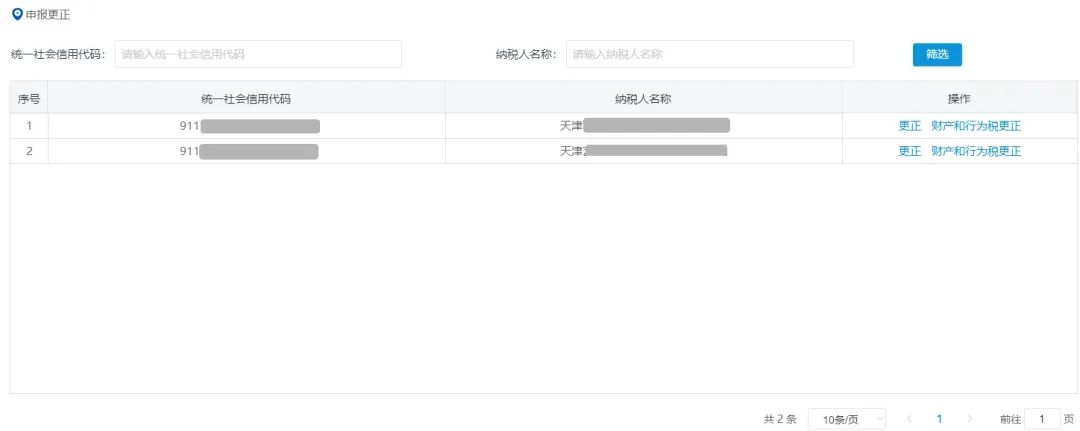Open the 10条/页 page size dropdown

[847, 419]
